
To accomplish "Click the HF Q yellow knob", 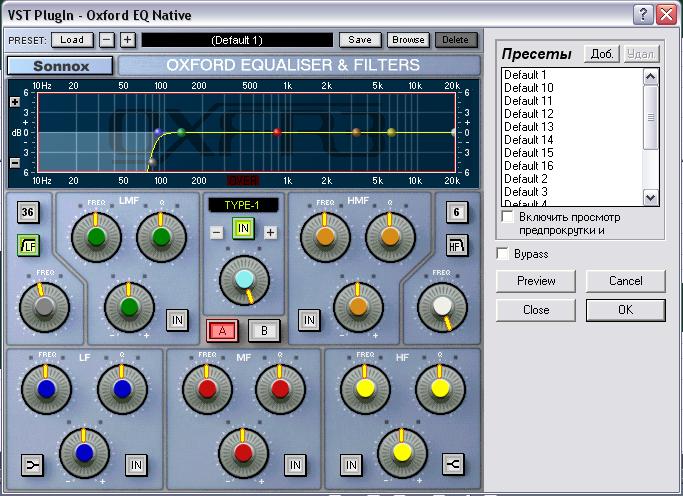I will (x=440, y=389).
